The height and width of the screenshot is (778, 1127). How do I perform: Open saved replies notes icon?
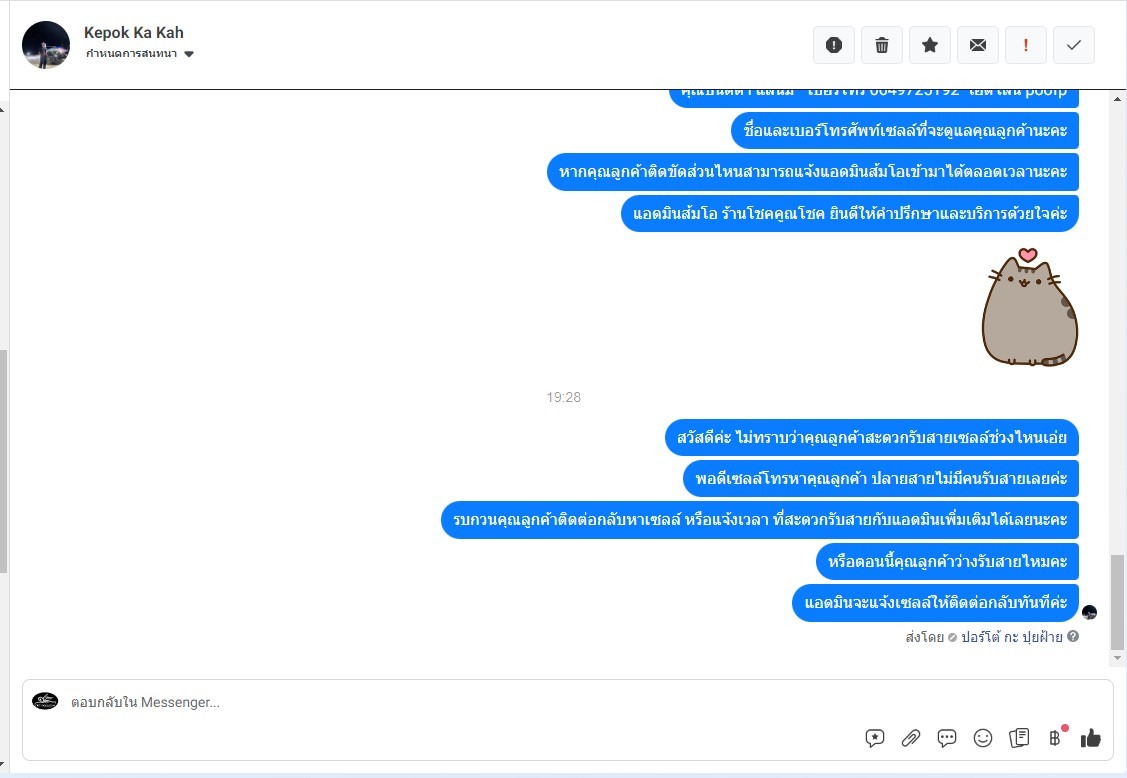[x=1019, y=738]
